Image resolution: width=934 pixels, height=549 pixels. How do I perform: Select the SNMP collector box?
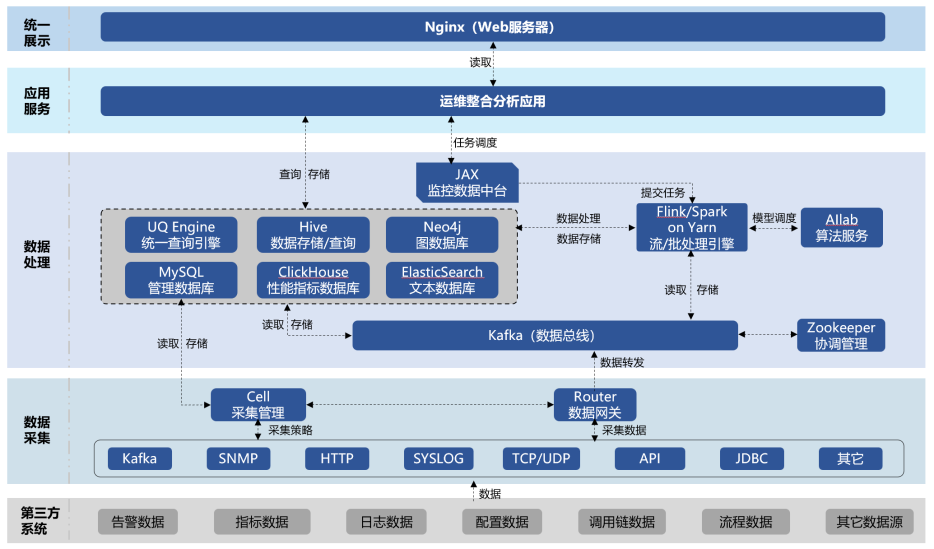pyautogui.click(x=238, y=459)
